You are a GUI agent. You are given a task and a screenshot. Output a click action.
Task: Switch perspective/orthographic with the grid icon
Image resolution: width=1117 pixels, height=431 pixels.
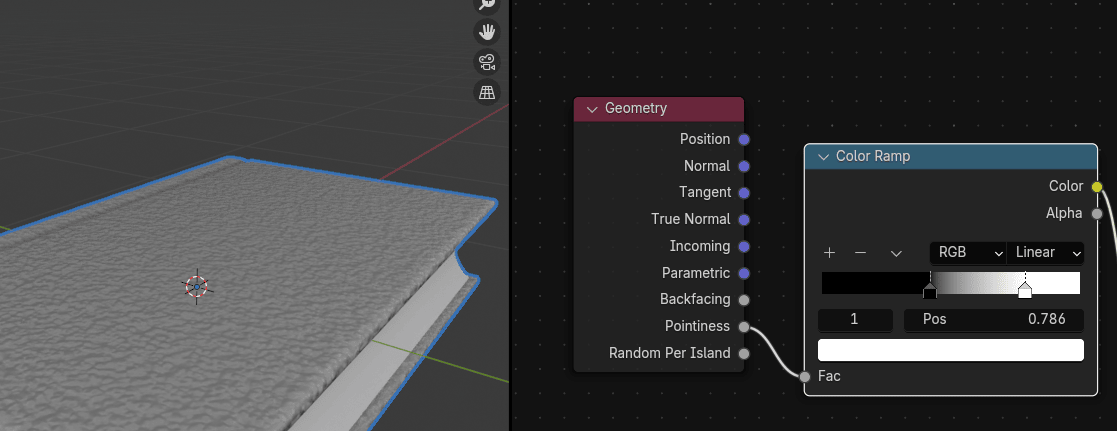coord(487,93)
